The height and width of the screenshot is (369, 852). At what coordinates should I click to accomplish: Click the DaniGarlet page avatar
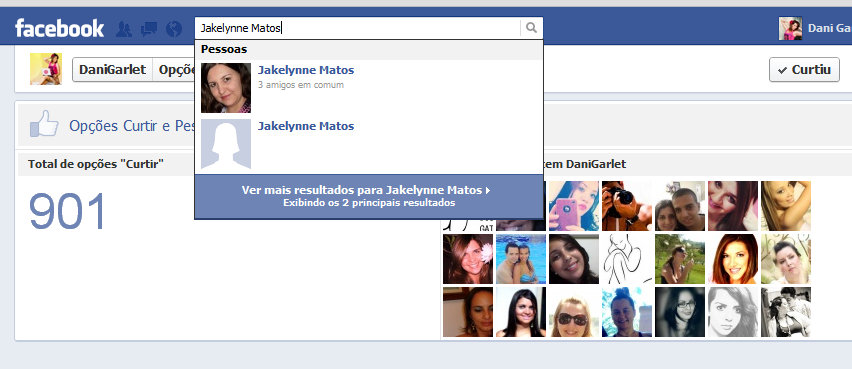point(46,69)
